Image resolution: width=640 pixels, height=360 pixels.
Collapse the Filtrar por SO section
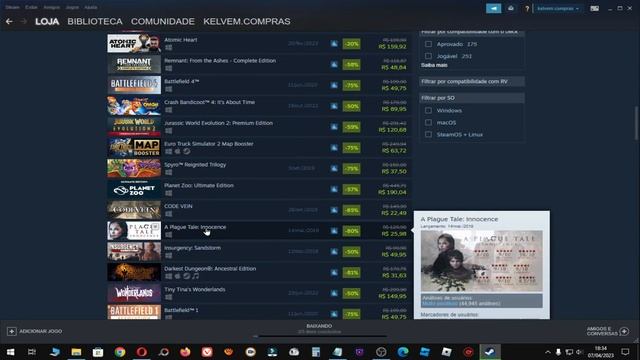pyautogui.click(x=472, y=98)
